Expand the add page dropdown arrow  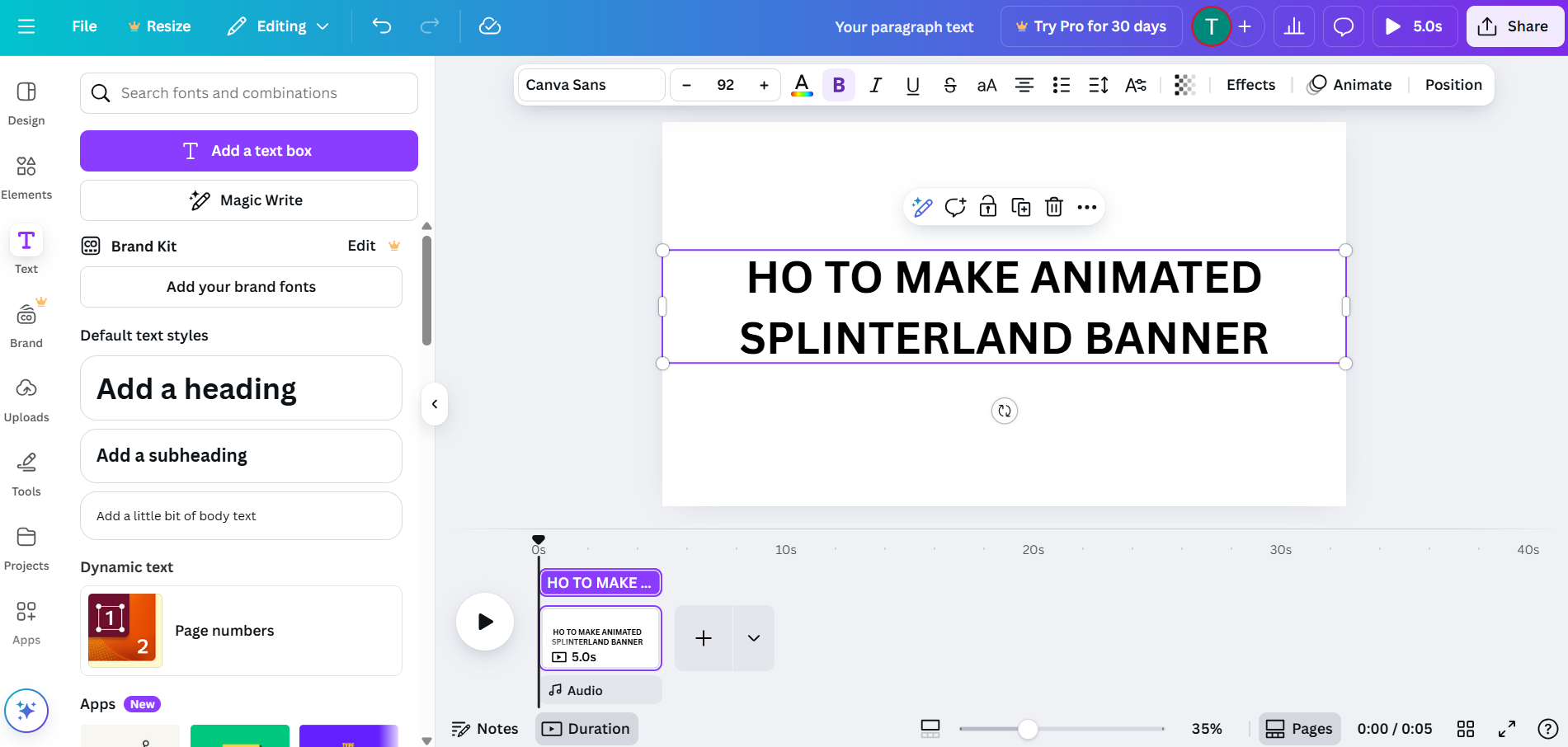(x=754, y=638)
